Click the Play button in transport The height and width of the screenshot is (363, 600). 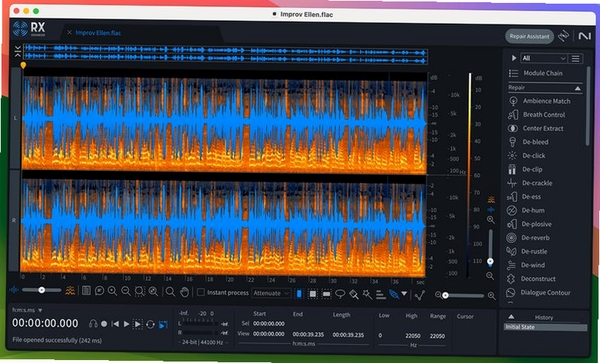coord(126,324)
